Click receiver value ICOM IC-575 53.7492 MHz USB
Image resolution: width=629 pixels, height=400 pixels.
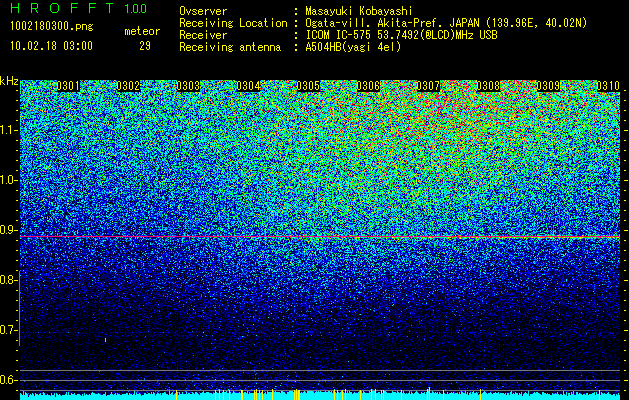pyautogui.click(x=401, y=35)
